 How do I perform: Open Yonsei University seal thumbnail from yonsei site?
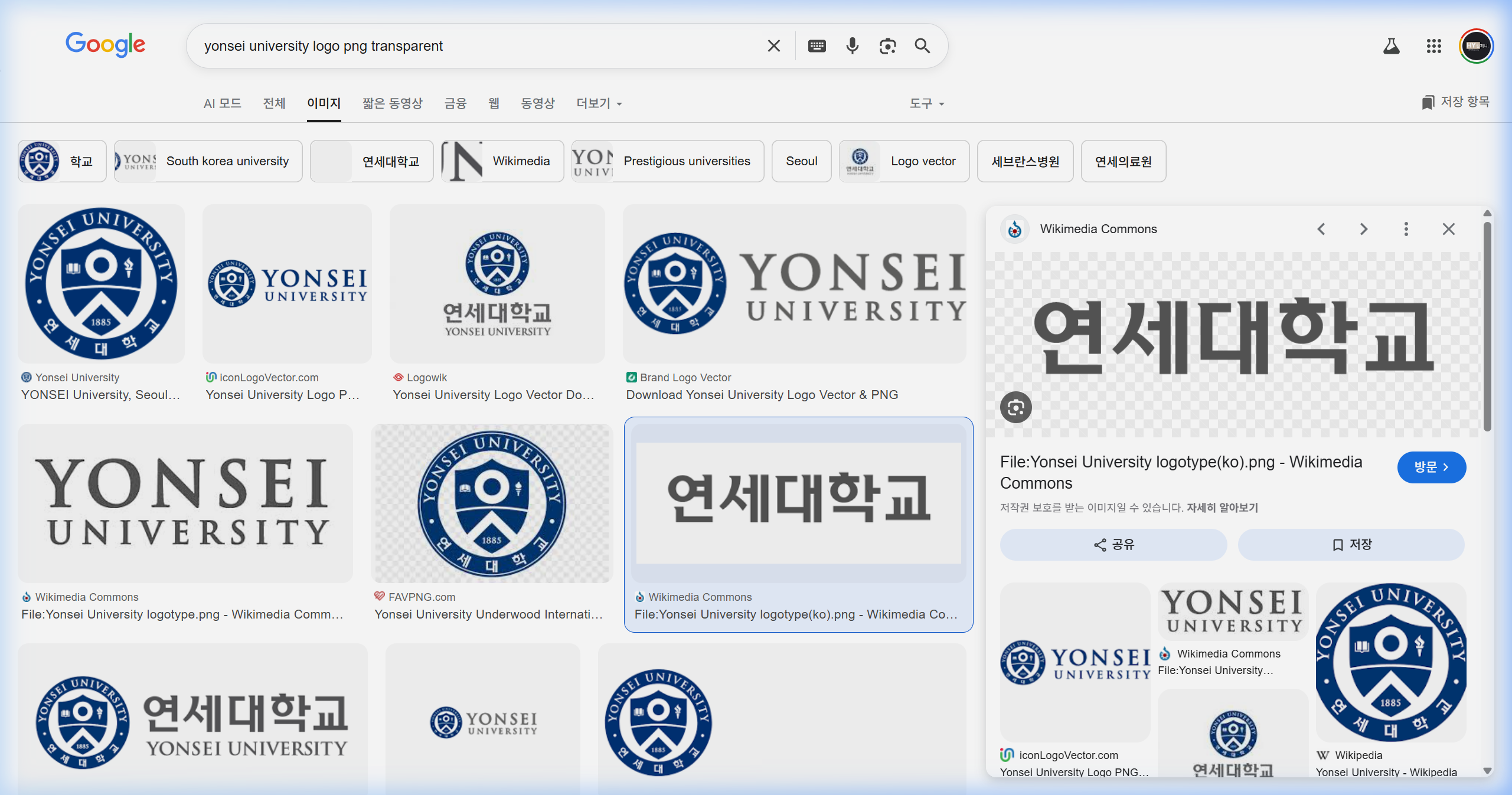pos(101,284)
